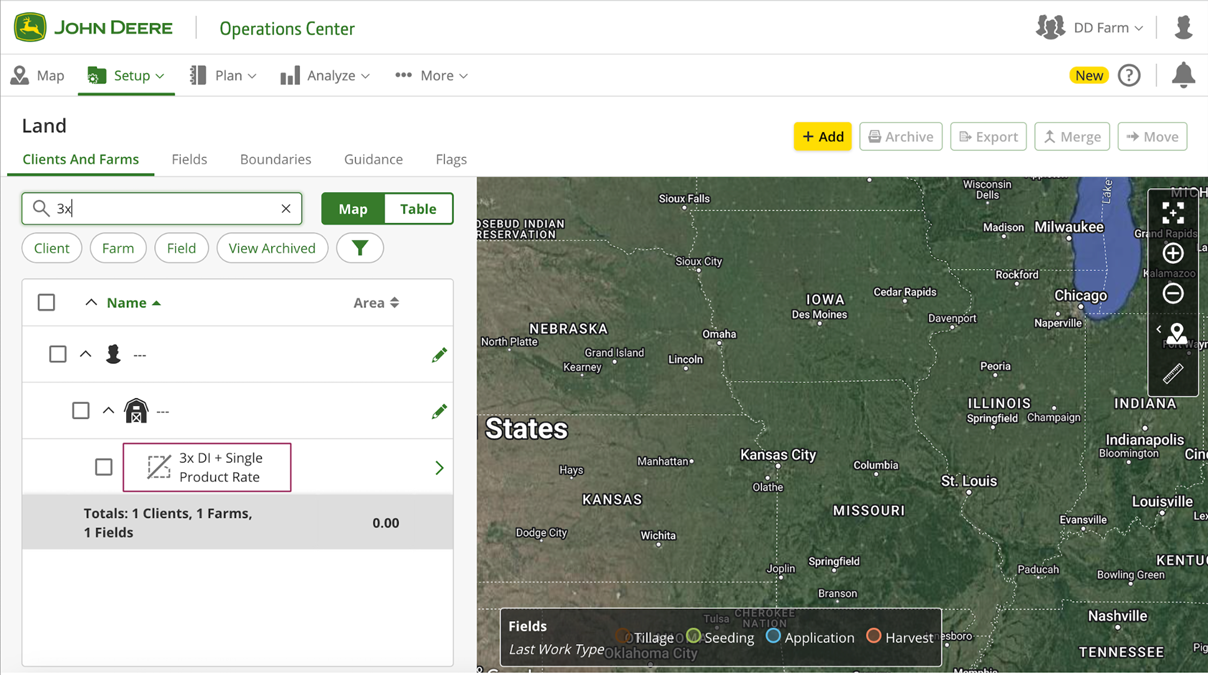Clear the search box with X
Image resolution: width=1208 pixels, height=675 pixels.
pos(286,209)
